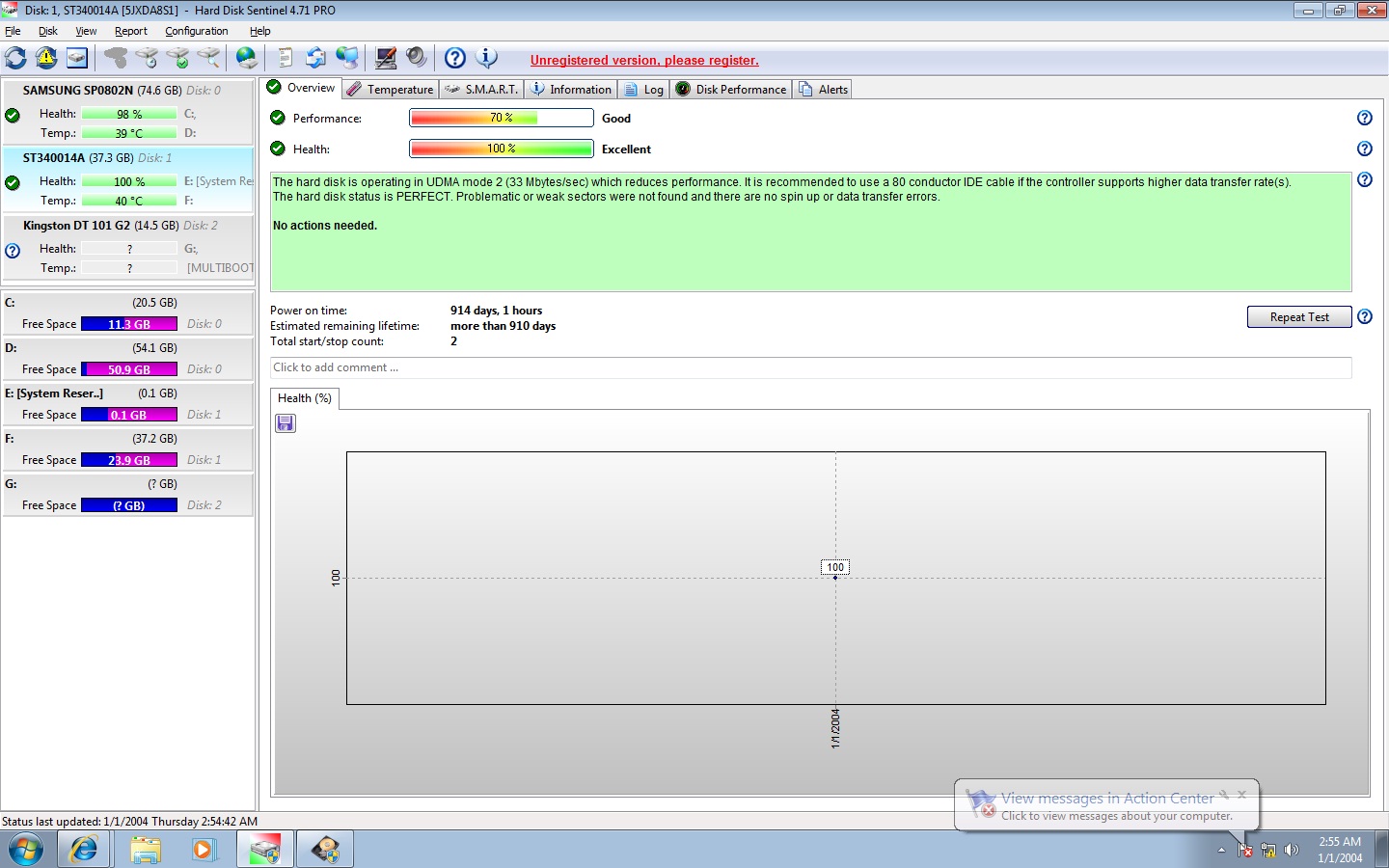Click the toolbar blue info bubble icon
Screen dimensions: 1389x868
(486, 58)
